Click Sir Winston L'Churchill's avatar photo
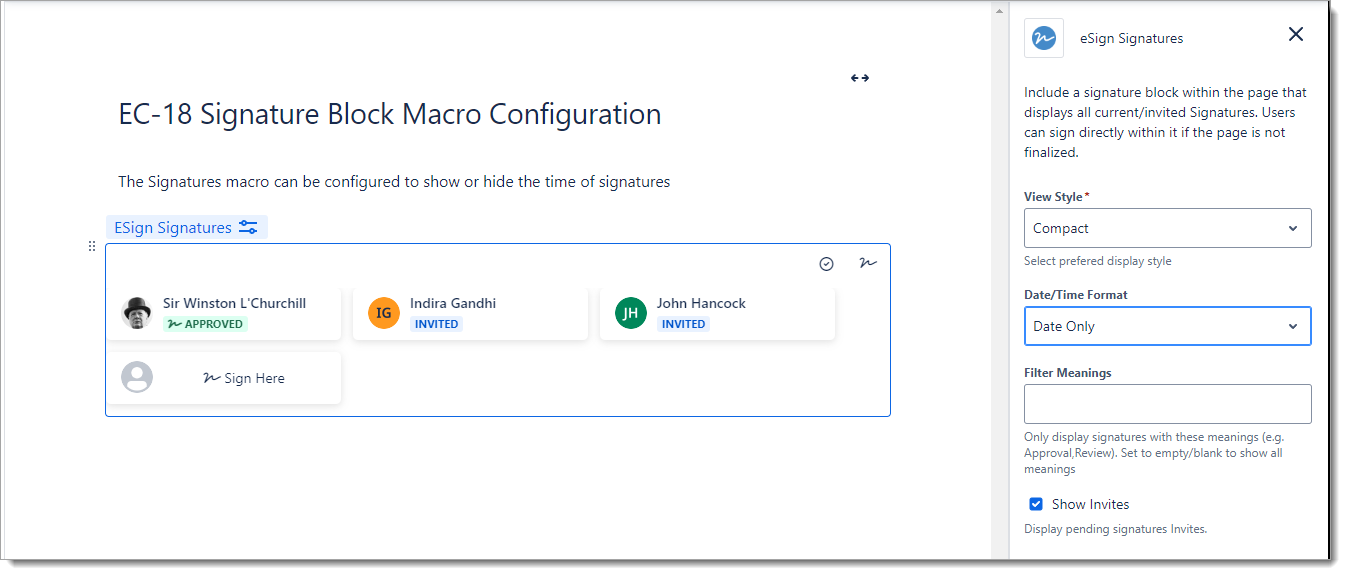 [137, 313]
